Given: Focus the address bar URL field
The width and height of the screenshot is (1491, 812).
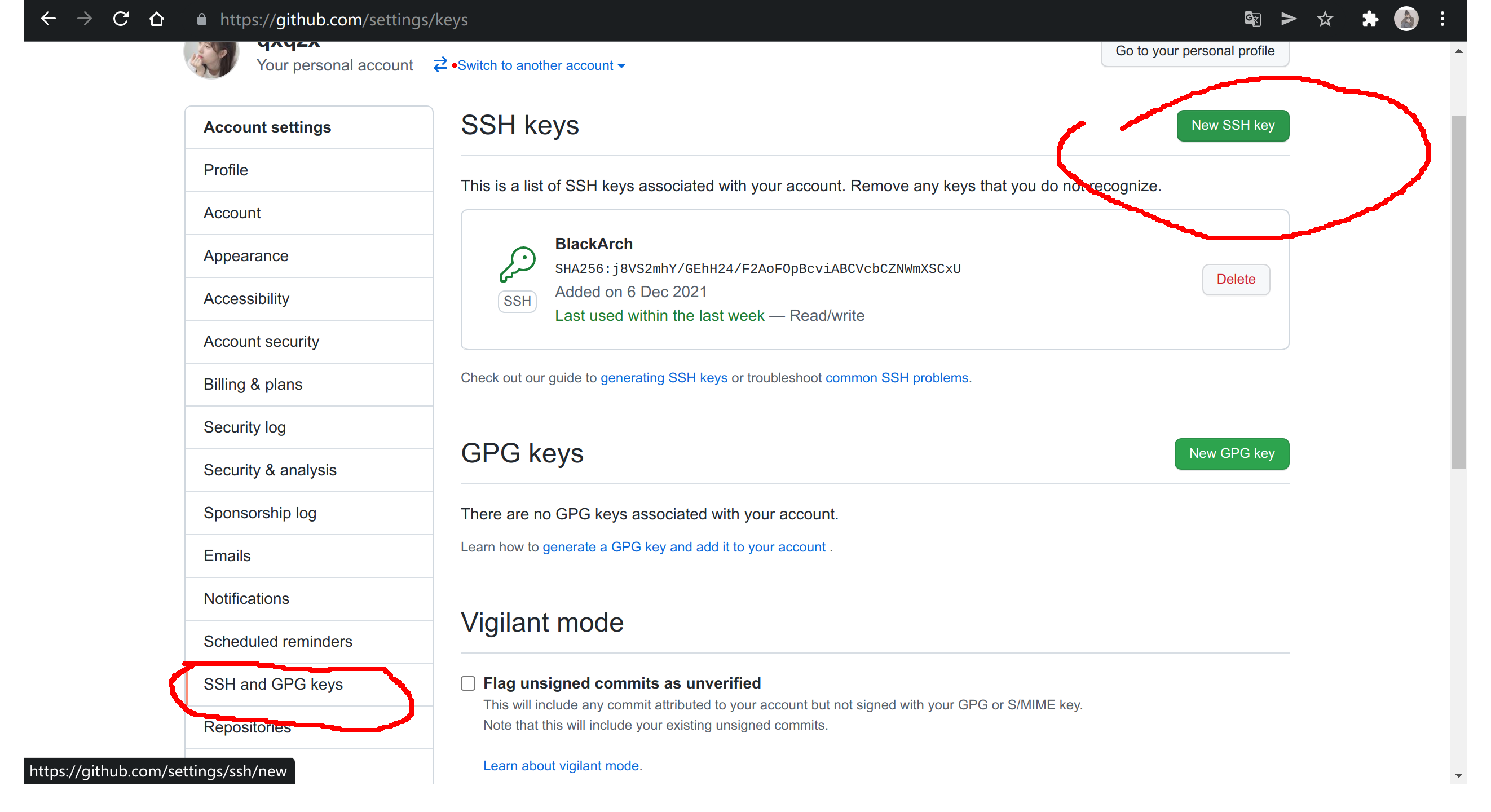Looking at the screenshot, I should point(344,20).
